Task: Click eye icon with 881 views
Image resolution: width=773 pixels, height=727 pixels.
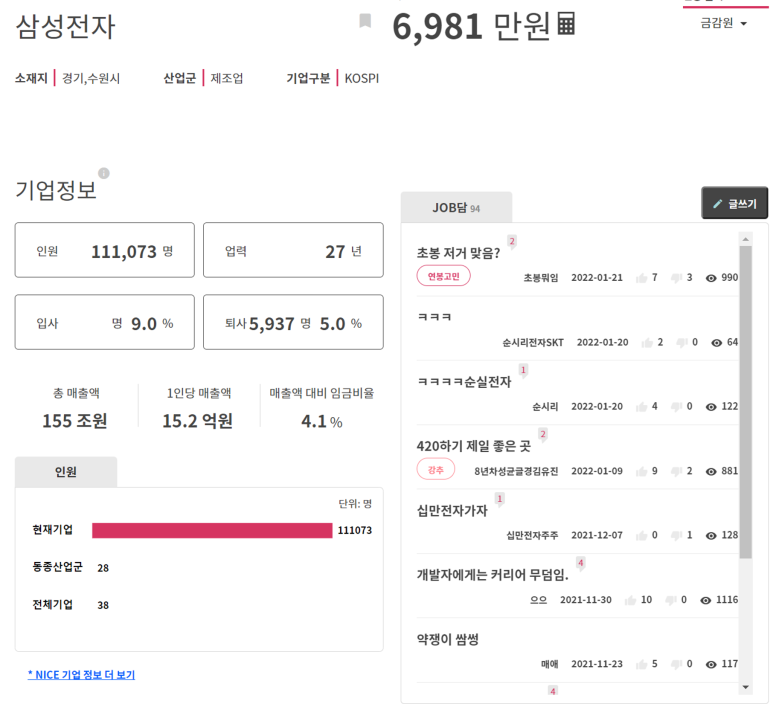Action: point(711,471)
